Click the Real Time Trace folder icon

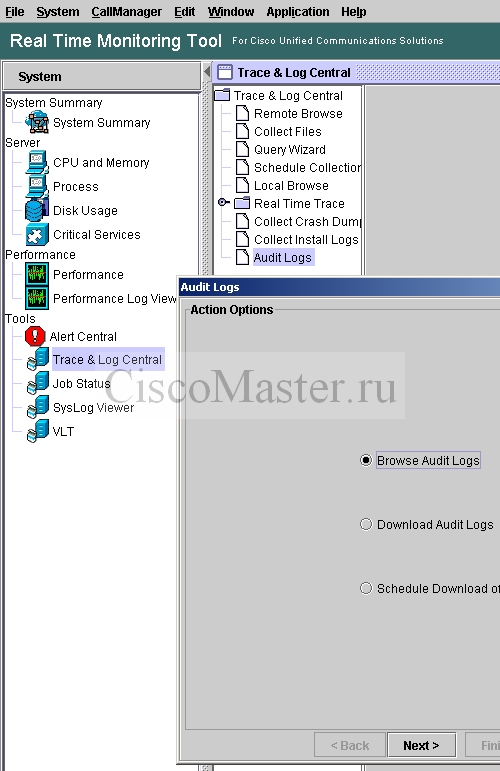242,203
